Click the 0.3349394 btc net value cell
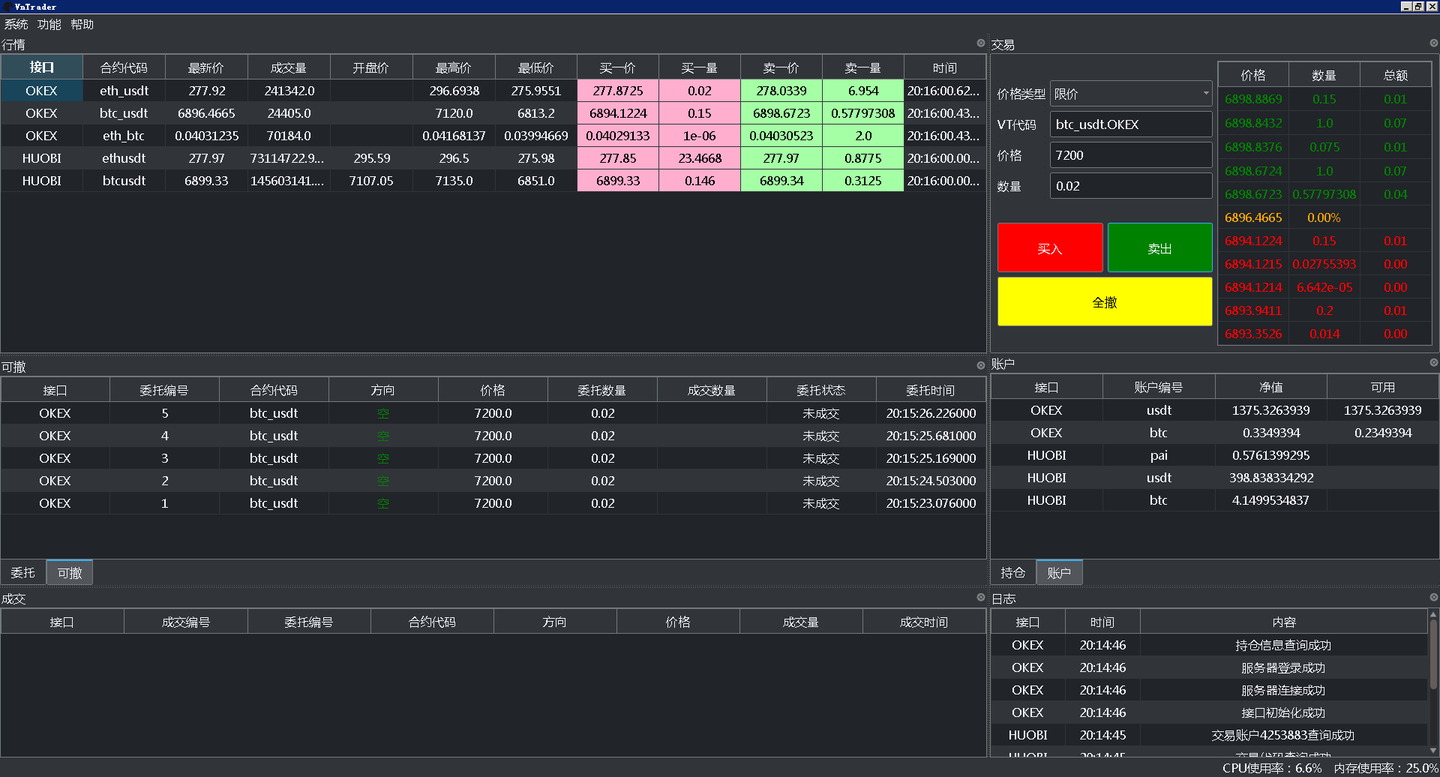The image size is (1440, 777). pos(1271,433)
